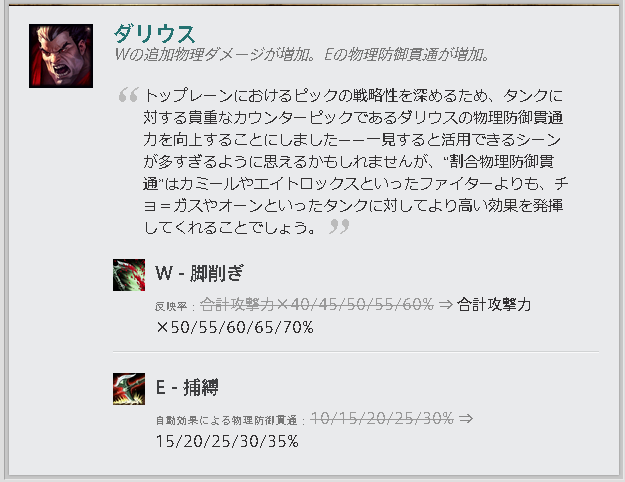
Task: Click the struck-through 40/45/50/55/60% old value
Action: [x=316, y=305]
